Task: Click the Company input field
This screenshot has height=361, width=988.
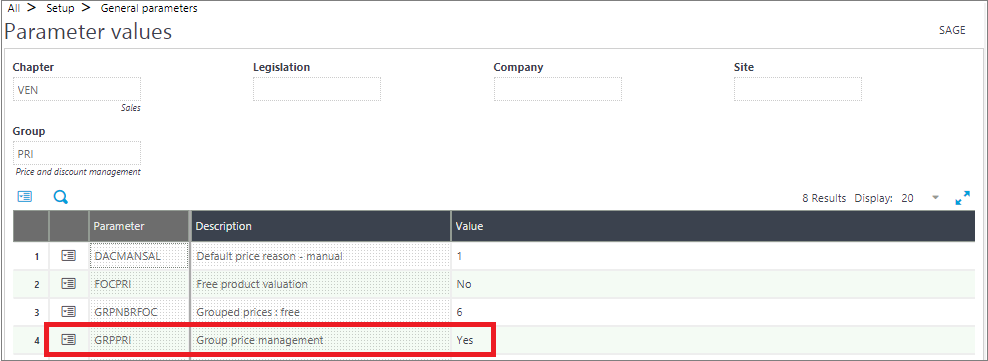Action: [x=558, y=89]
